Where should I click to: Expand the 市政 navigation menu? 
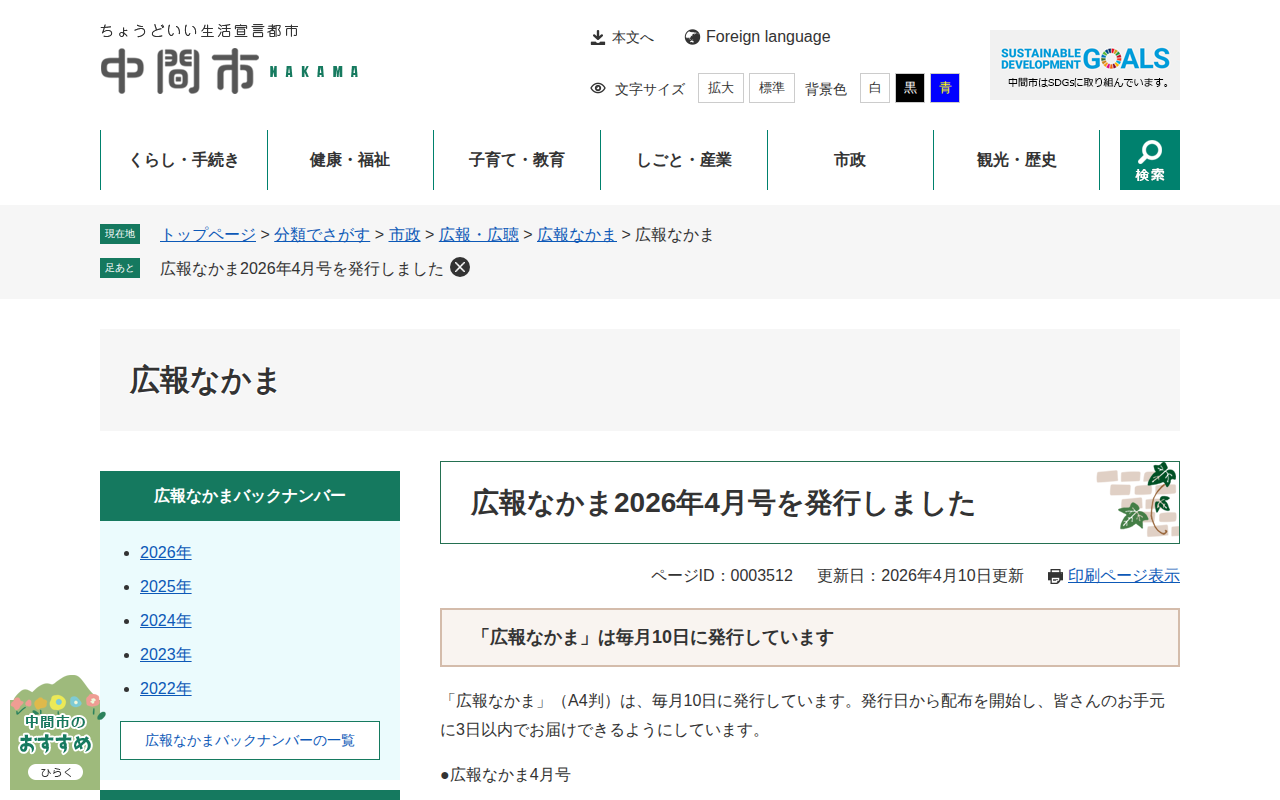(850, 160)
